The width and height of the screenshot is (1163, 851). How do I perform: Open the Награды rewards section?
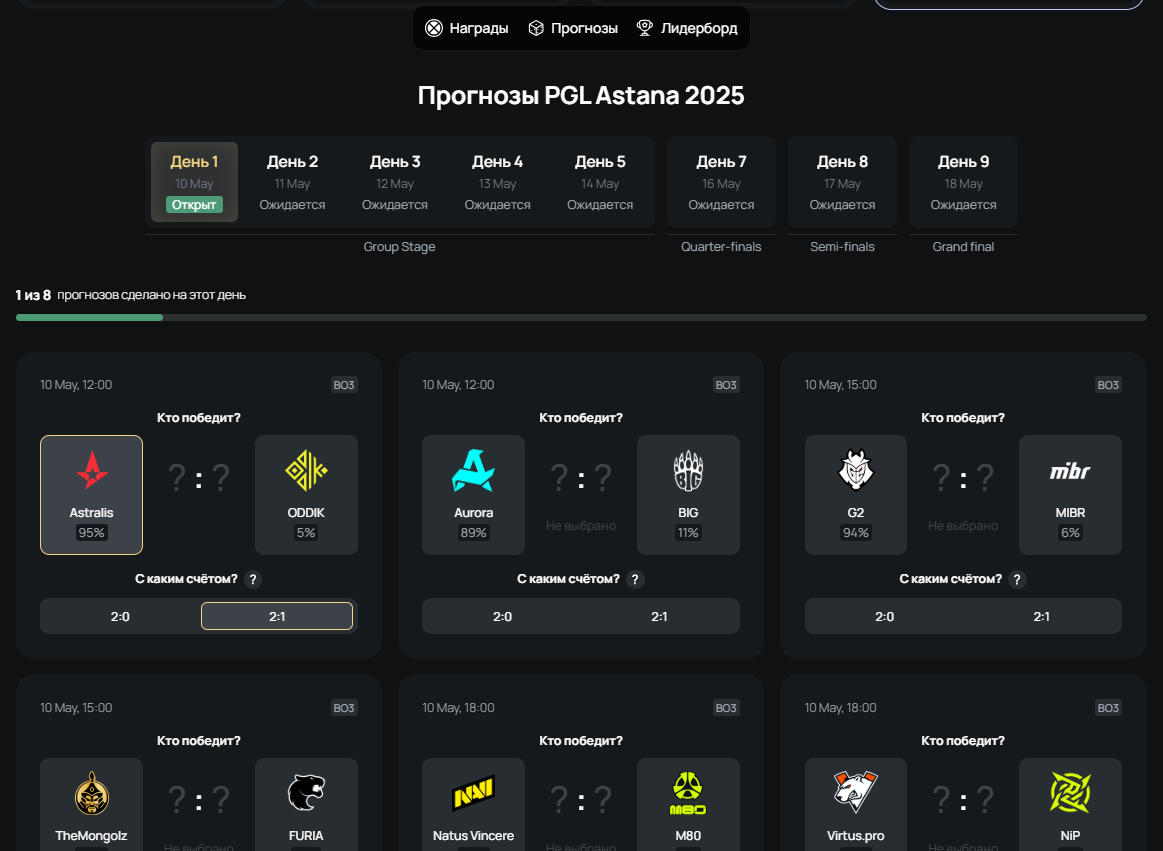click(x=467, y=28)
